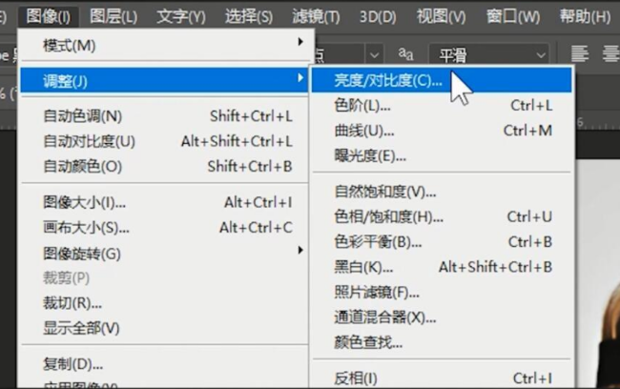Open 画布大小(S)... dialog
Screen dimensions: 620x389
(165, 228)
